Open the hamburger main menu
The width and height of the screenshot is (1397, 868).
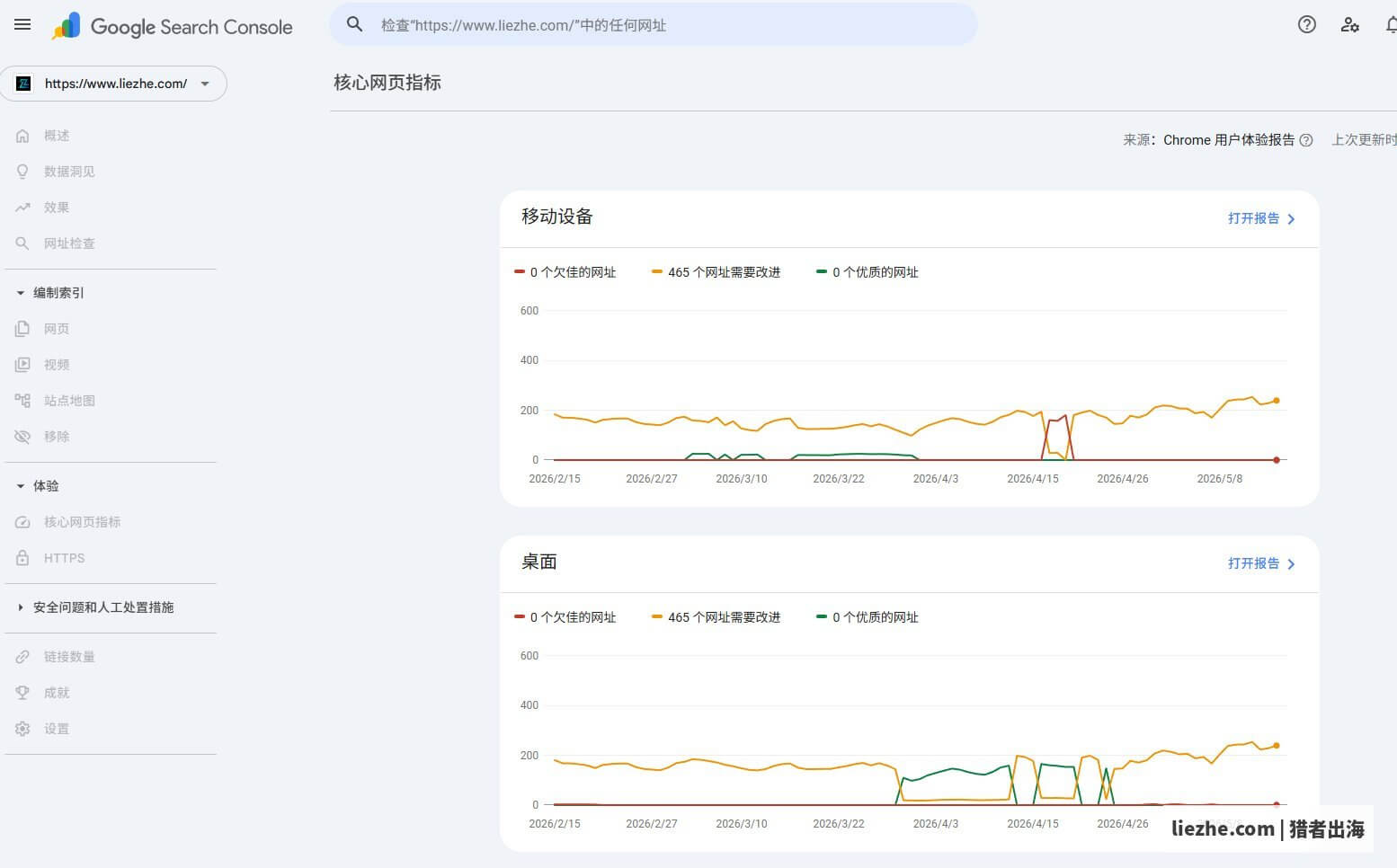22,25
